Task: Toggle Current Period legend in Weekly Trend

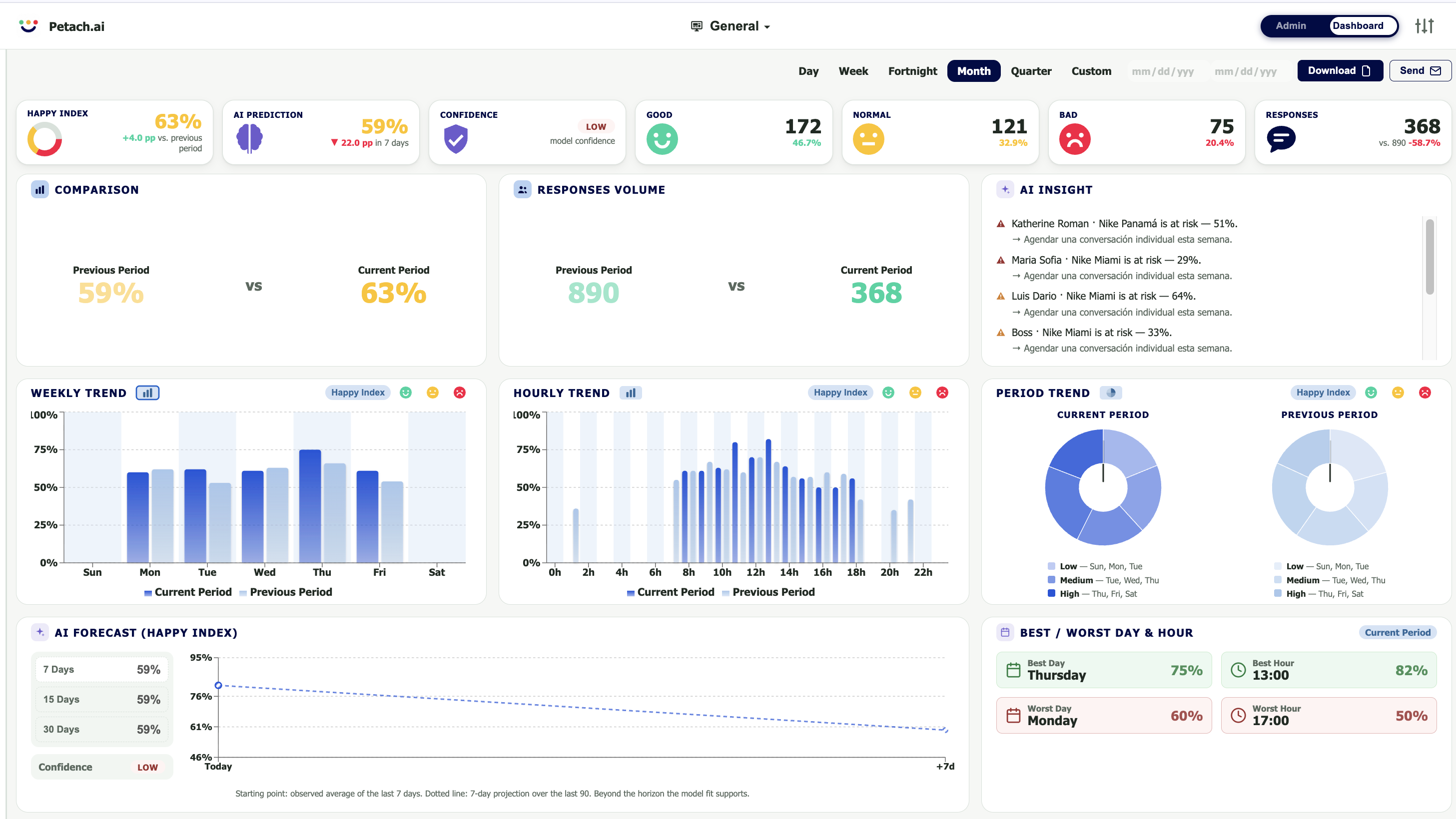Action: 188,592
